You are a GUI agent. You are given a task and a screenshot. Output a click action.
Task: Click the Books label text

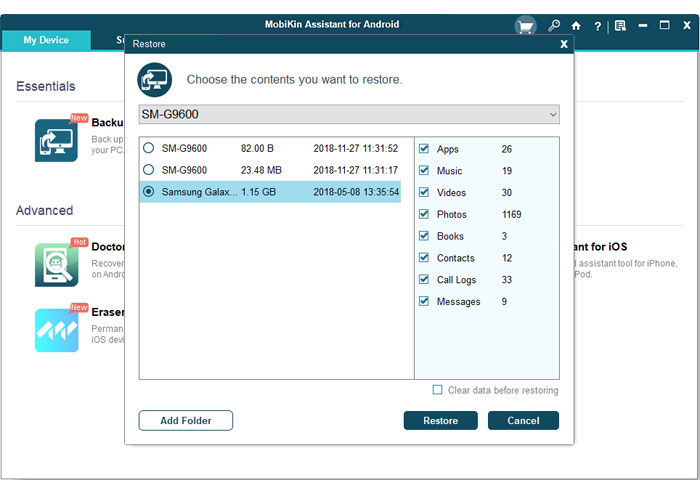click(x=450, y=236)
